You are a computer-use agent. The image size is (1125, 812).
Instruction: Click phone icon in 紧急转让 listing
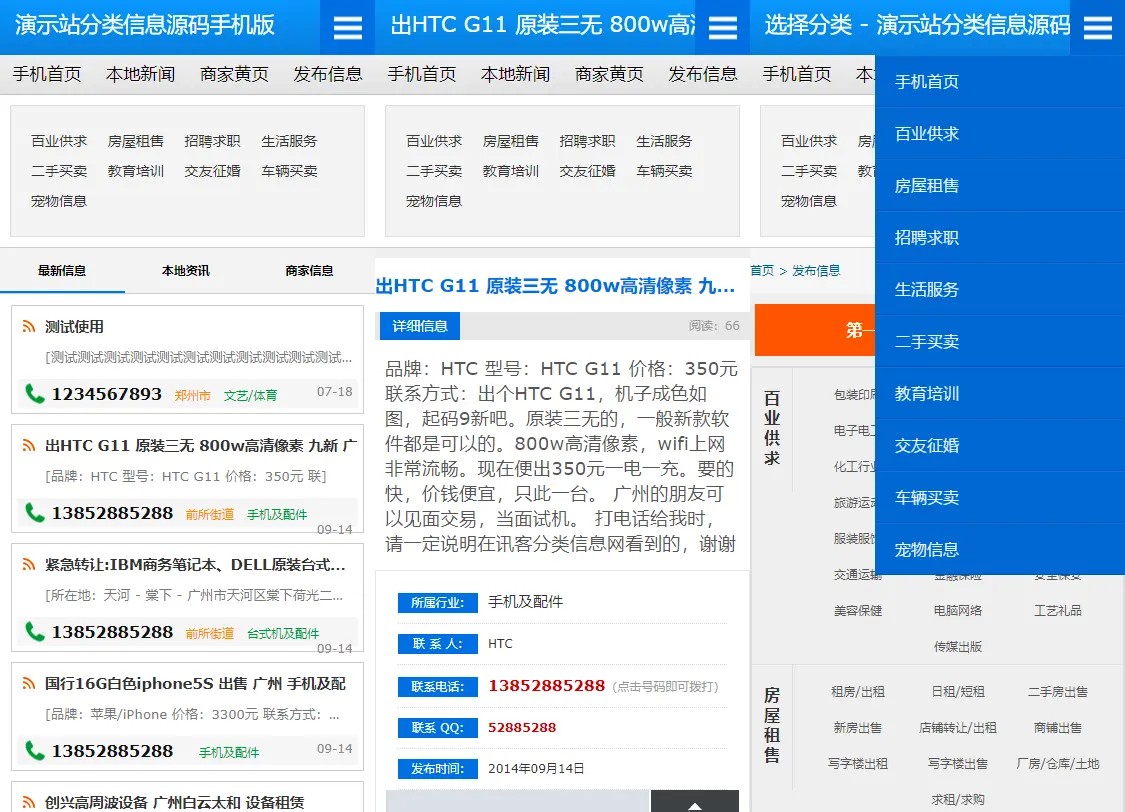(34, 632)
